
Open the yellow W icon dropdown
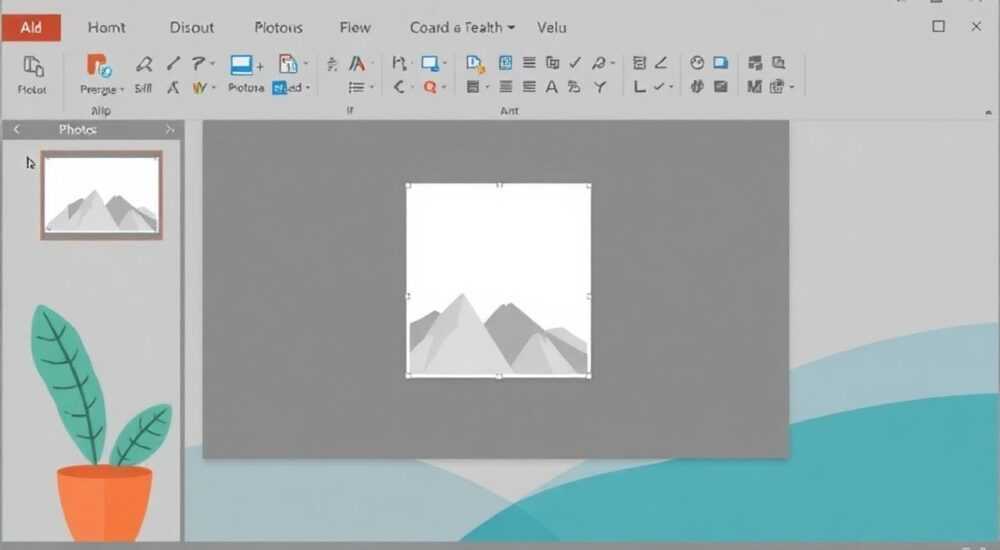(214, 87)
